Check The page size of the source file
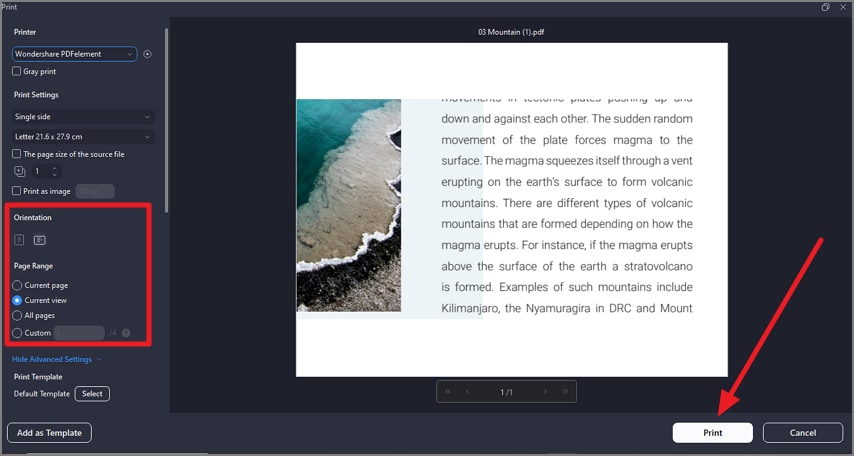The width and height of the screenshot is (854, 456). tap(17, 154)
